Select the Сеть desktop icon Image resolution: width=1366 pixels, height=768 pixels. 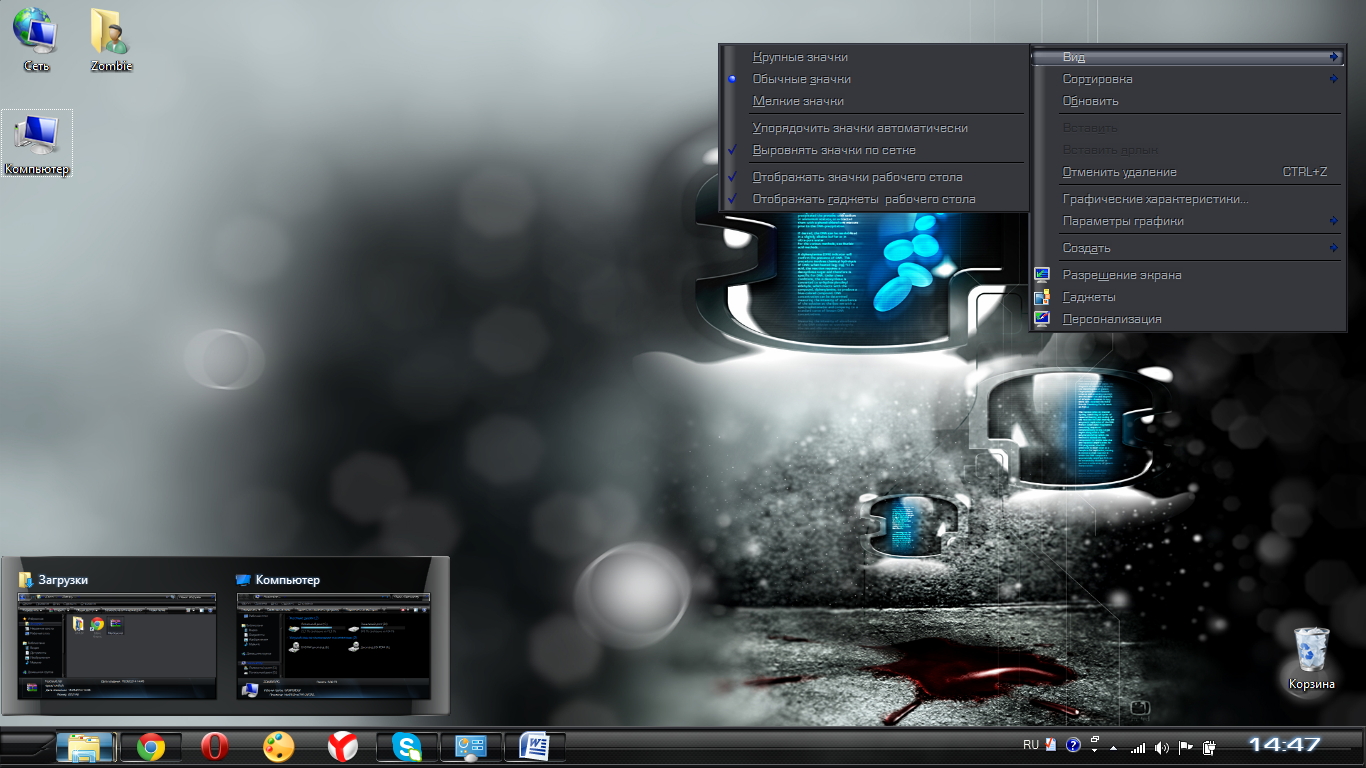[37, 38]
